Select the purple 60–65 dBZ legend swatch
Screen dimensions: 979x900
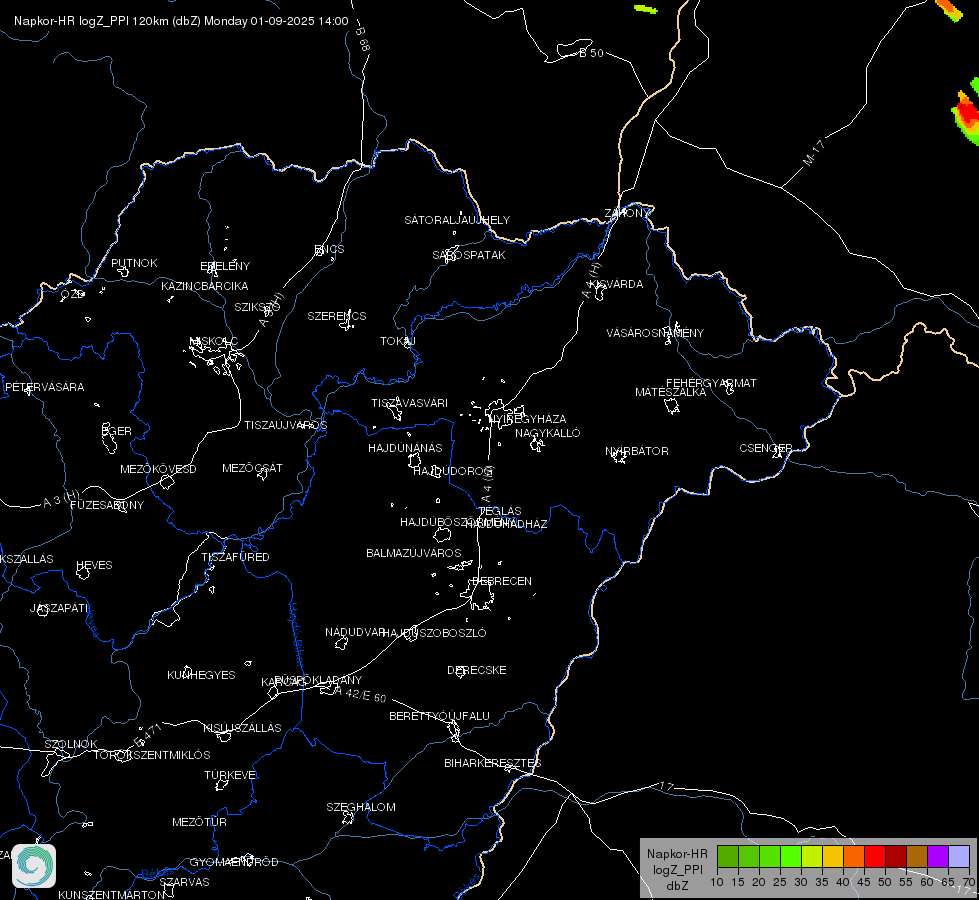coord(938,857)
